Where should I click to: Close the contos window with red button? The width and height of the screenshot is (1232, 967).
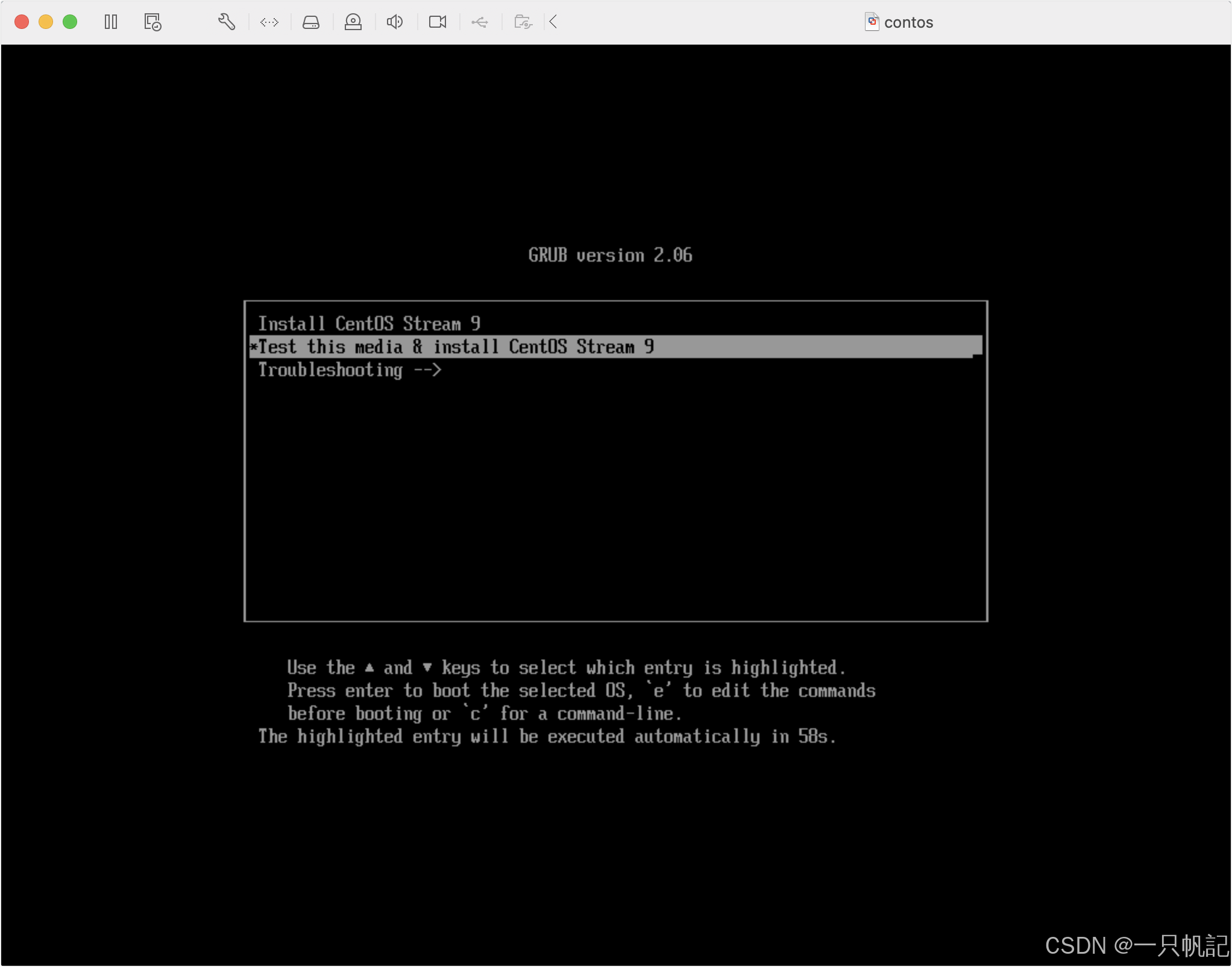click(x=22, y=22)
